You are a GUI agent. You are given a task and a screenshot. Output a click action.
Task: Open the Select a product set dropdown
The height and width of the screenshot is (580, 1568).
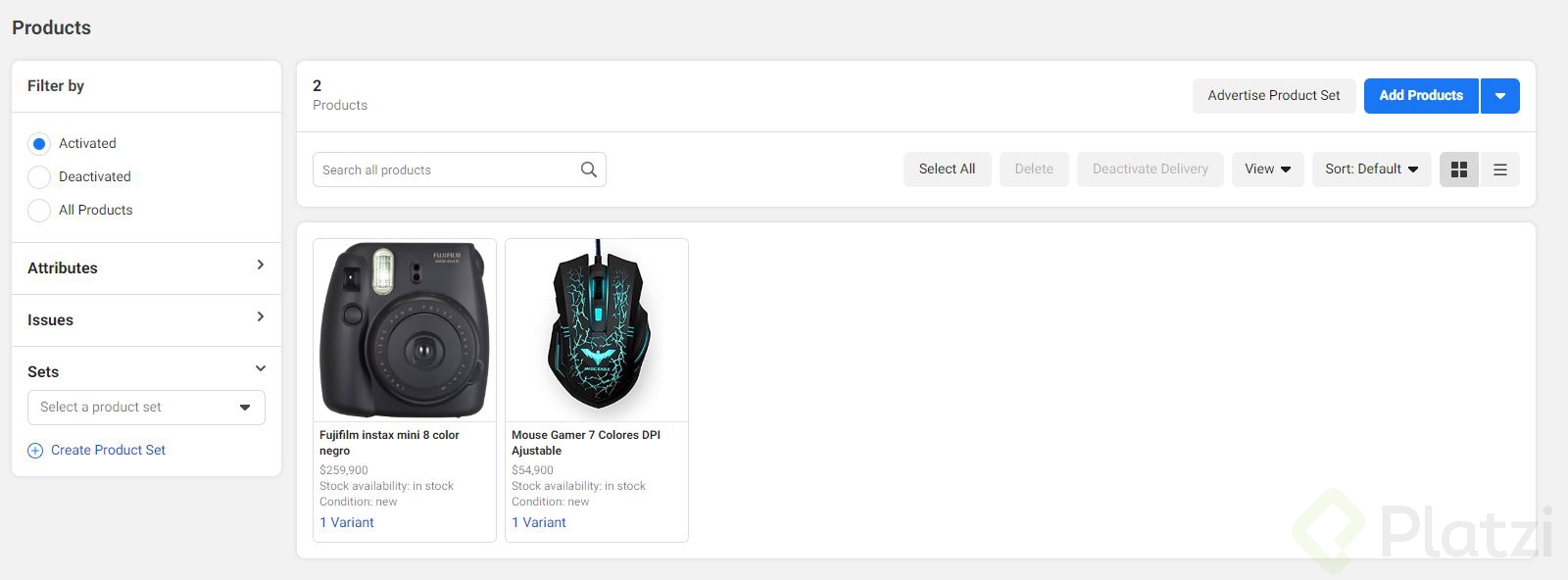click(x=146, y=408)
